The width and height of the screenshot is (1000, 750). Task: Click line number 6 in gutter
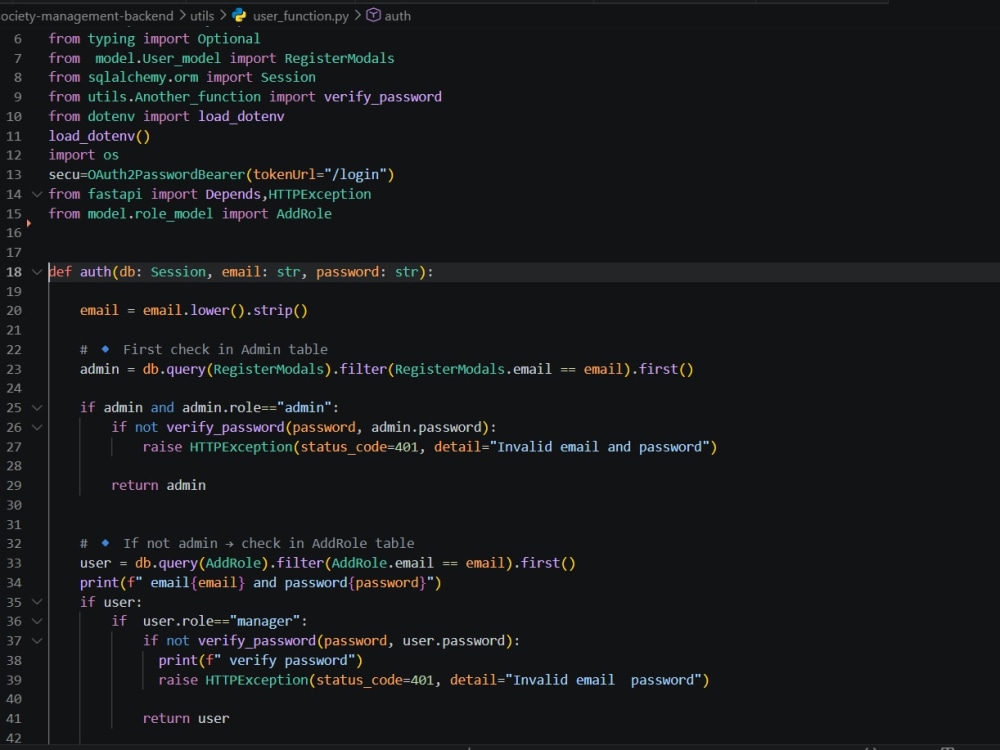pos(18,39)
